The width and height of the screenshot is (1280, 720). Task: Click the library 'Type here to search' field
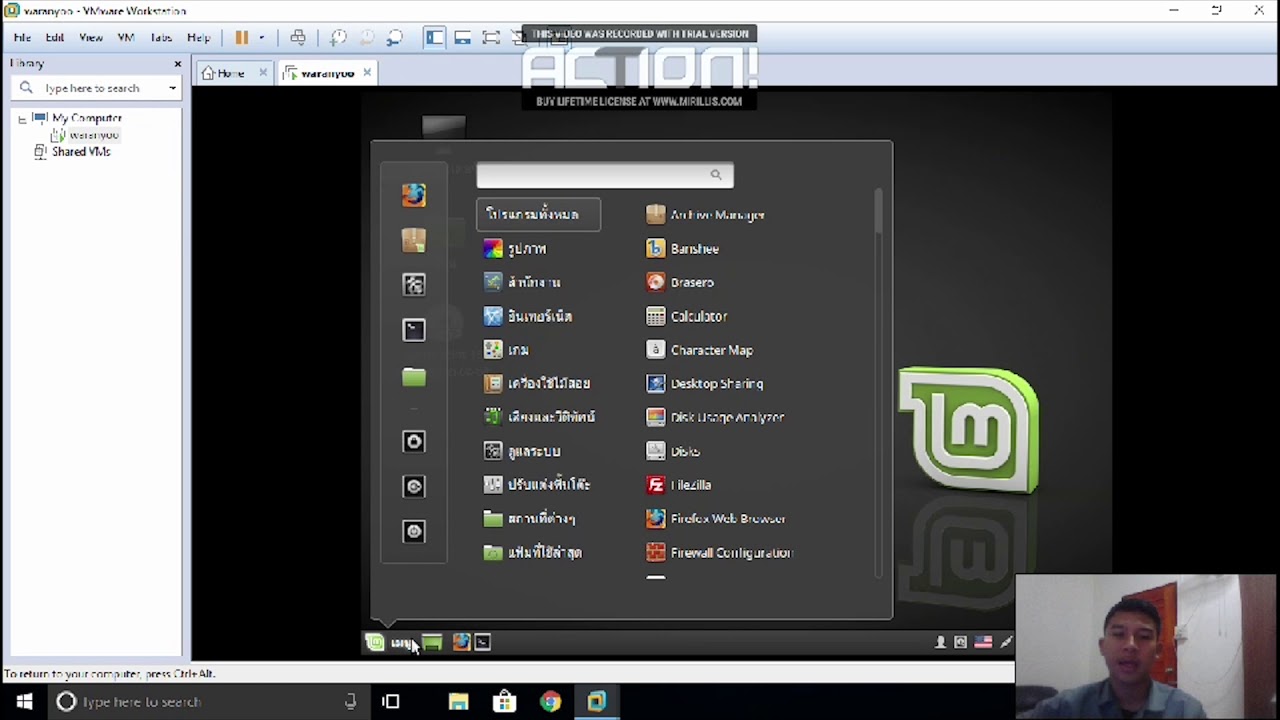[x=98, y=88]
